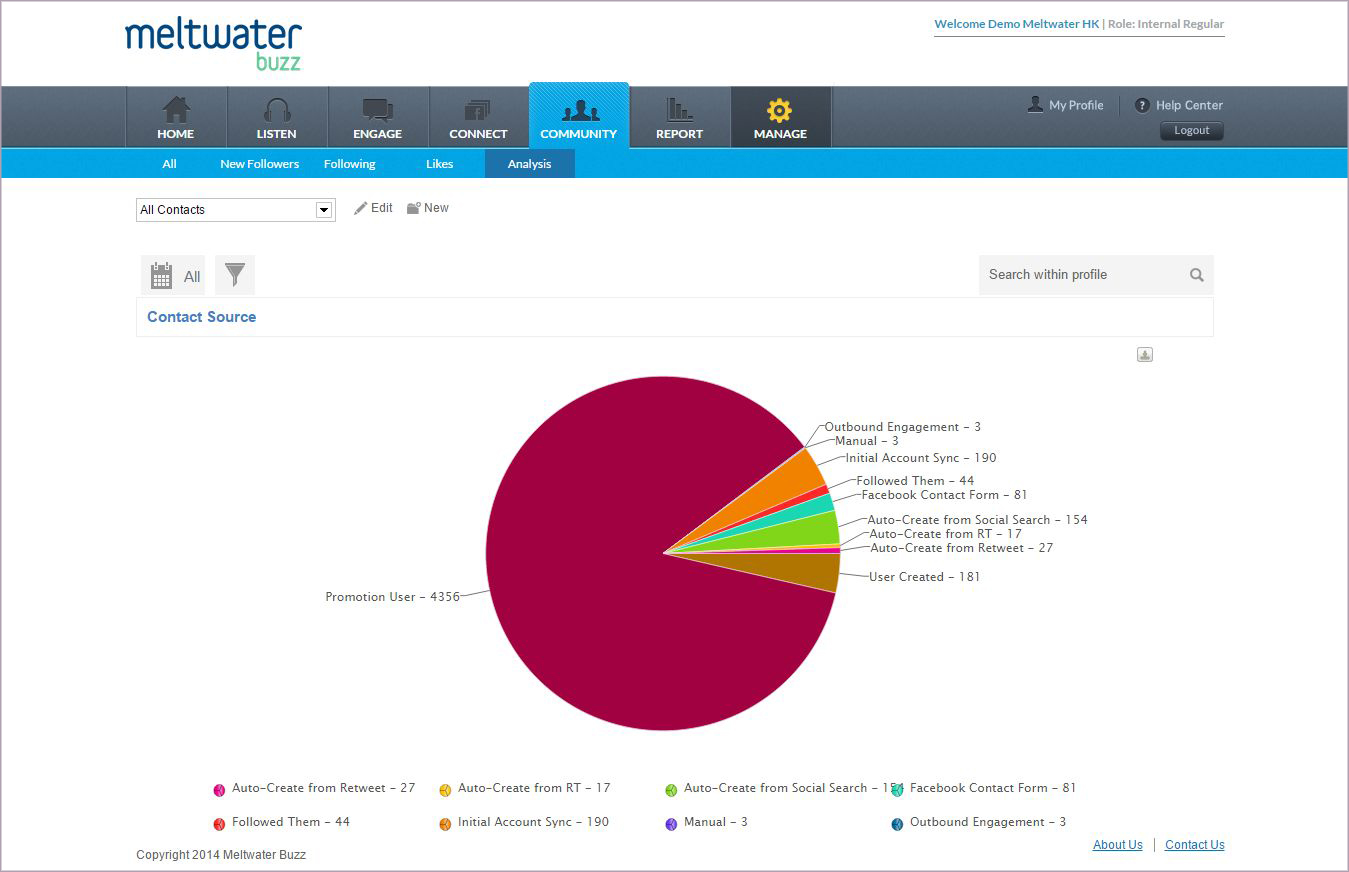The width and height of the screenshot is (1349, 872).
Task: Open the Manage gear section
Action: tap(780, 117)
